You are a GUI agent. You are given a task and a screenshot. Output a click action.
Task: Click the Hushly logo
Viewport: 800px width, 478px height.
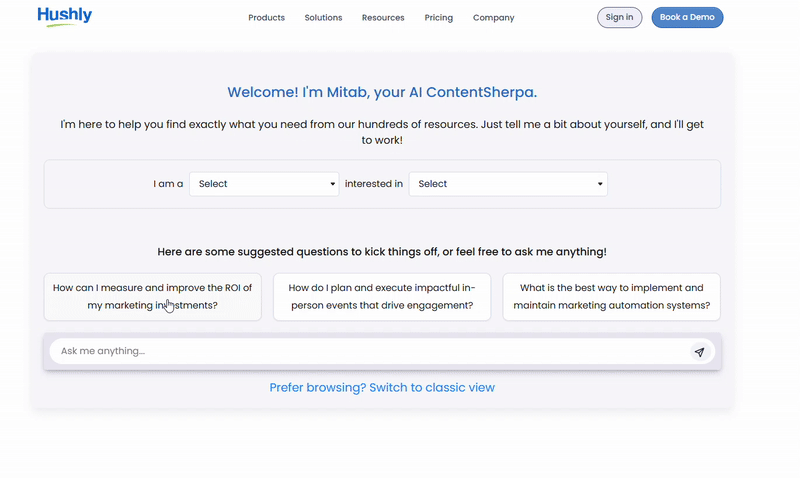(65, 17)
